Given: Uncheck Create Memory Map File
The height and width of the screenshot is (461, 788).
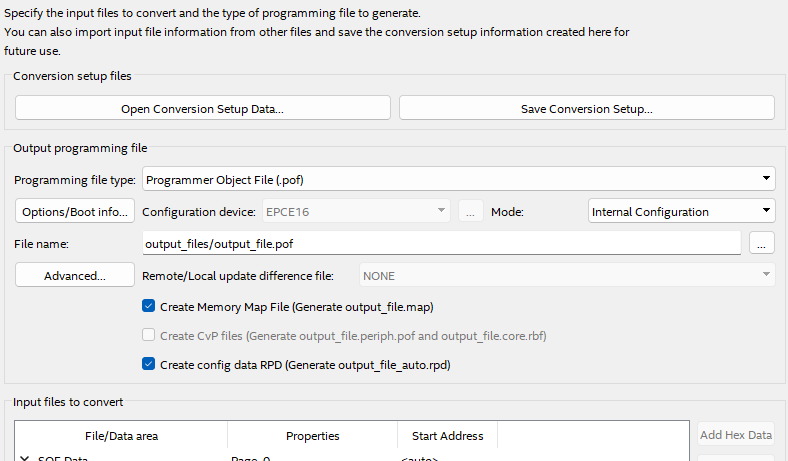Looking at the screenshot, I should tap(149, 306).
